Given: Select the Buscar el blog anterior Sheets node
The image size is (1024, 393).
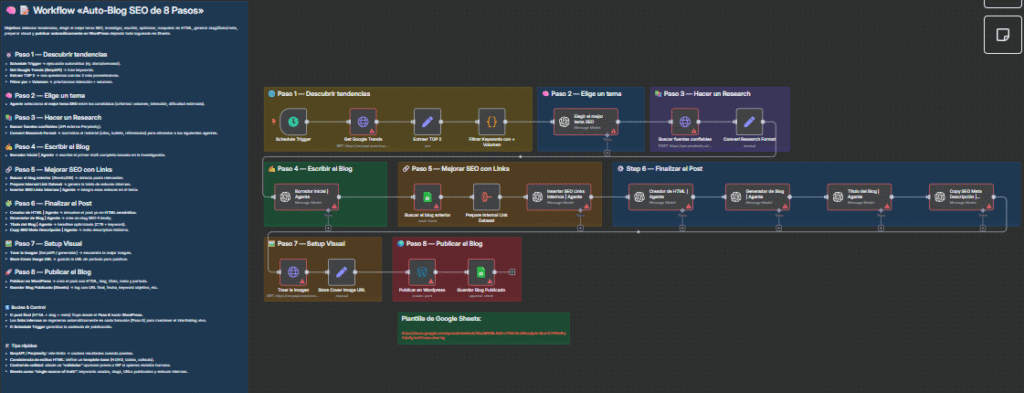Looking at the screenshot, I should pos(427,196).
